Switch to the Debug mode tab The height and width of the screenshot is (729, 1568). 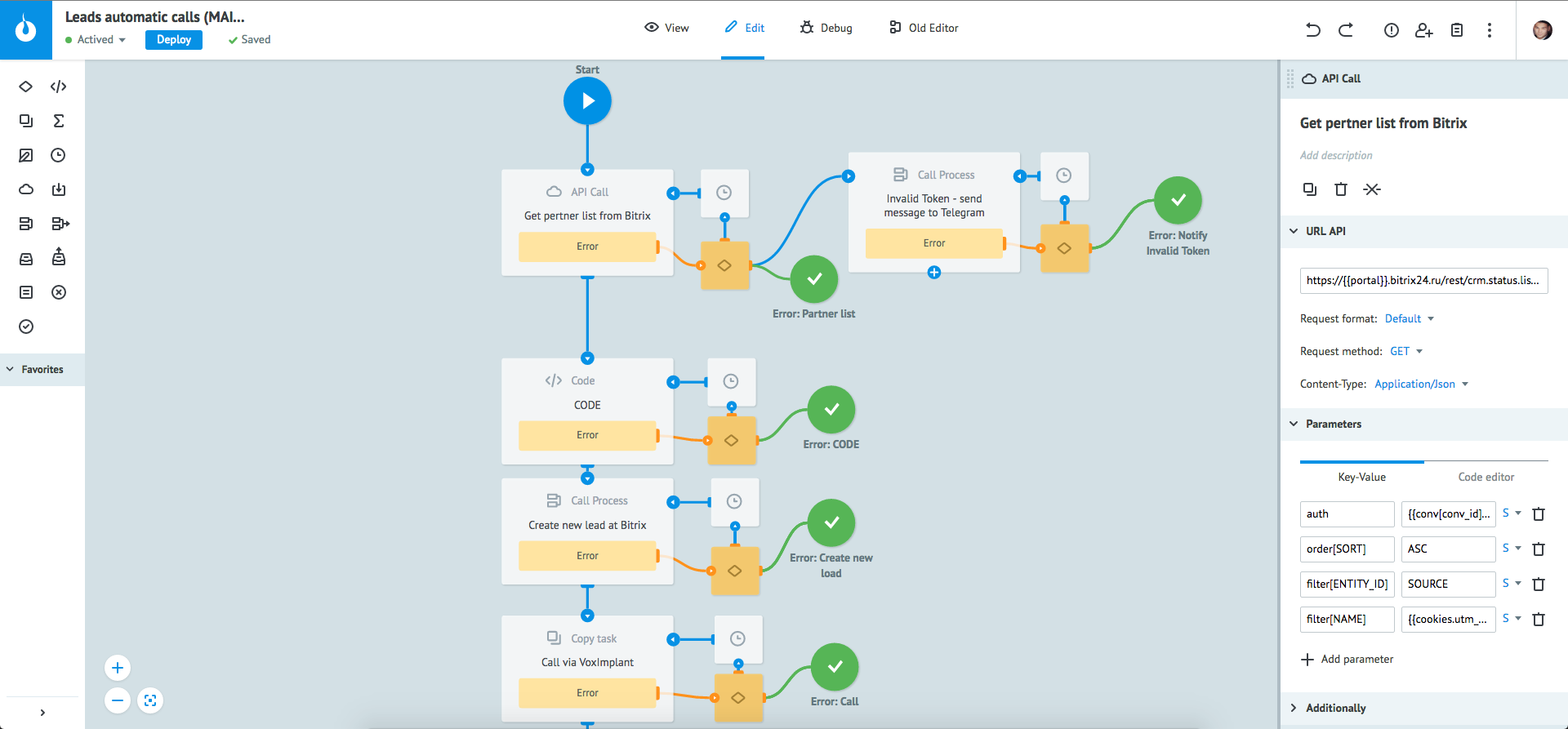click(826, 28)
